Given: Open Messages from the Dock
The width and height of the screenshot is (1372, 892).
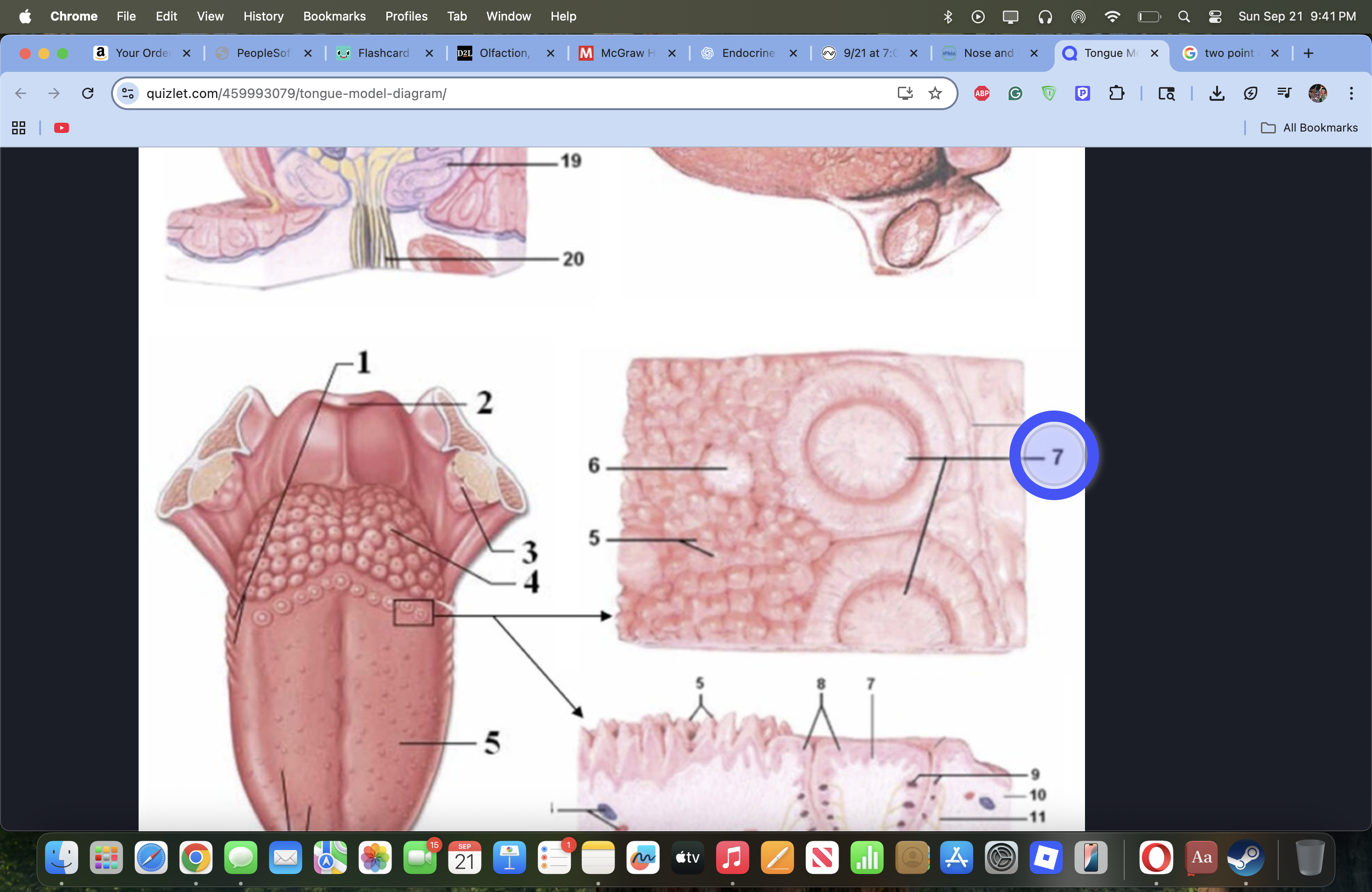Looking at the screenshot, I should 240,857.
